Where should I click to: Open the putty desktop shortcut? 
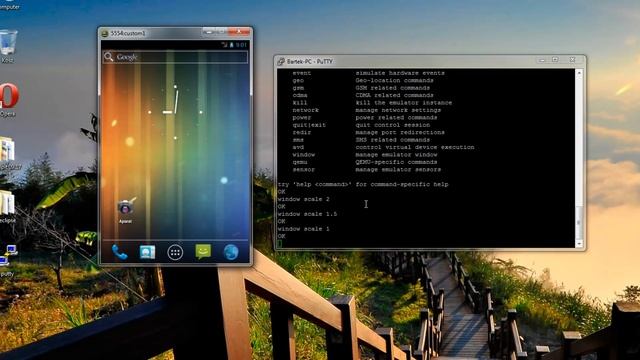pos(8,261)
